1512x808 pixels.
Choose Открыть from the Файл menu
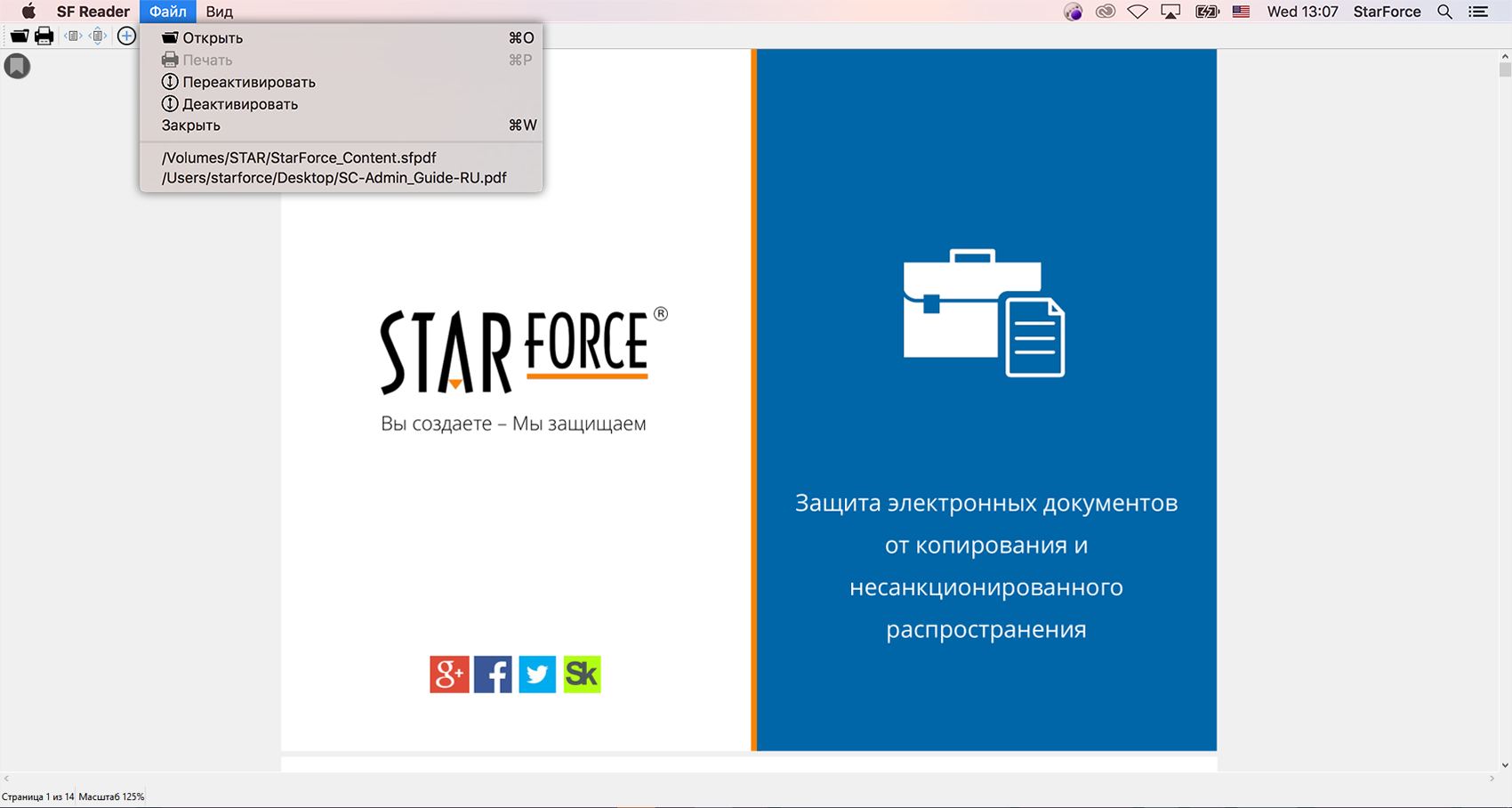tap(342, 37)
